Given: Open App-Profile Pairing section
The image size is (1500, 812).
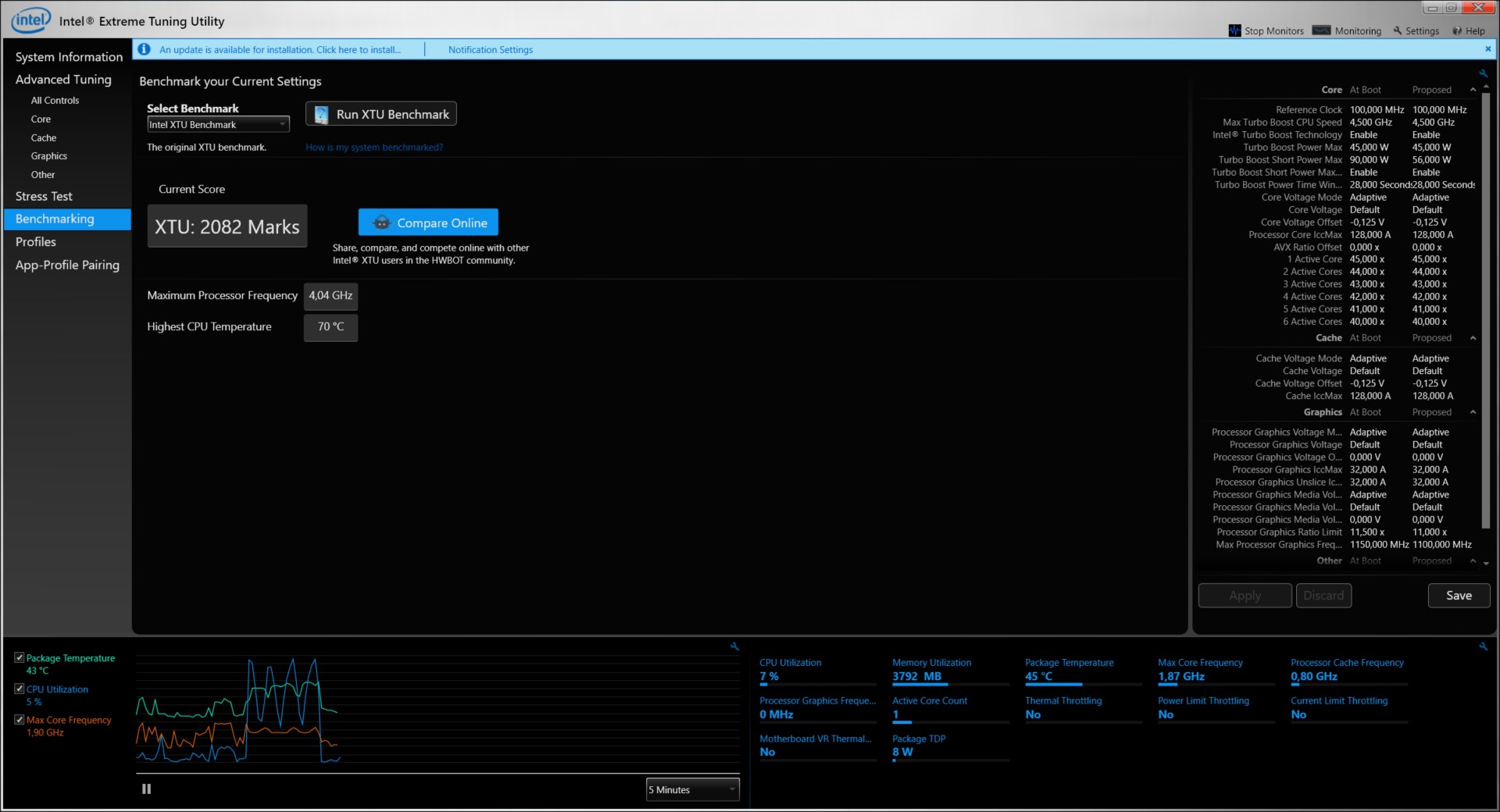Looking at the screenshot, I should pos(67,265).
